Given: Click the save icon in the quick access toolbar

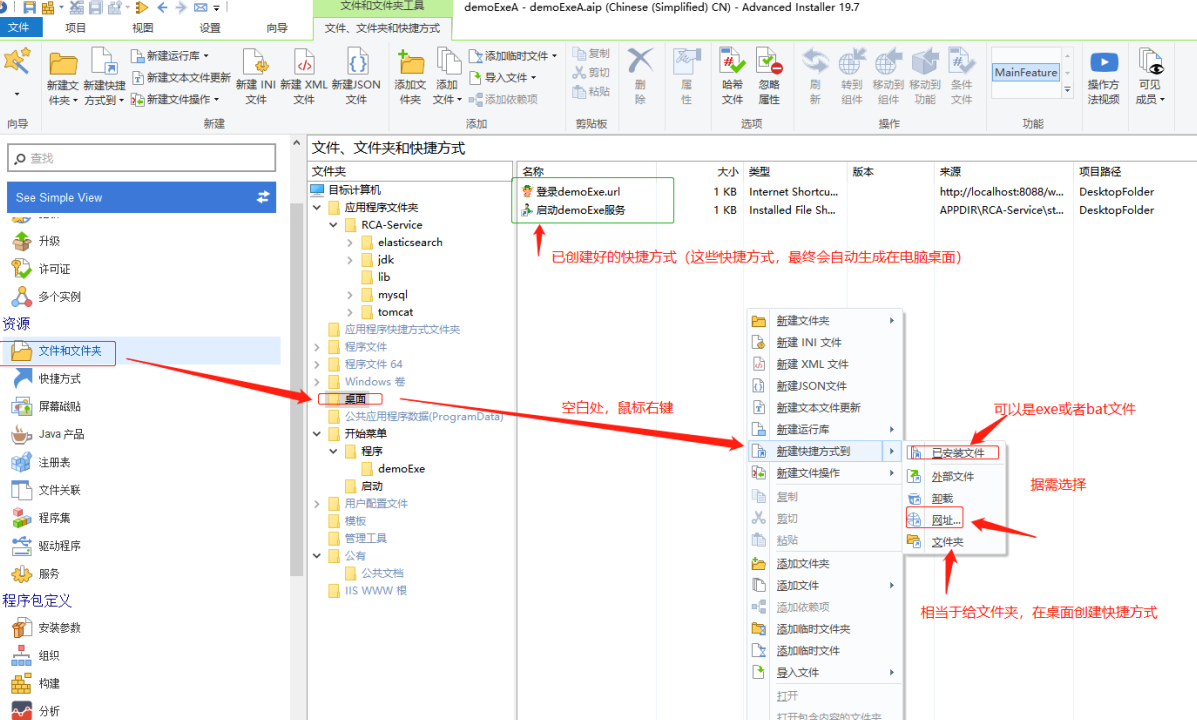Looking at the screenshot, I should pos(30,8).
